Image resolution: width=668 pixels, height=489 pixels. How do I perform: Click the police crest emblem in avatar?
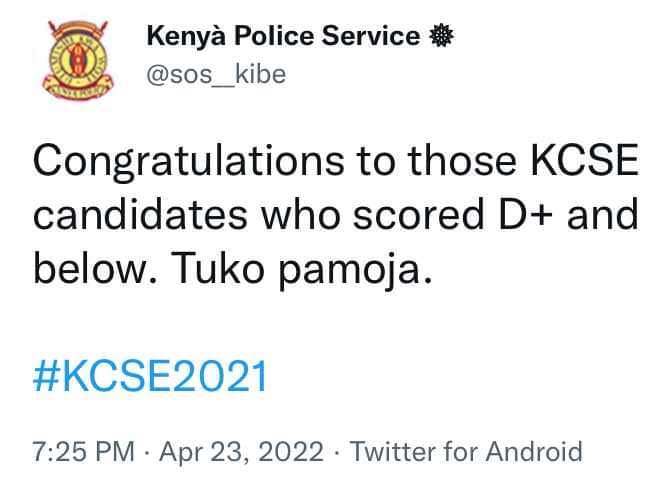[x=78, y=60]
